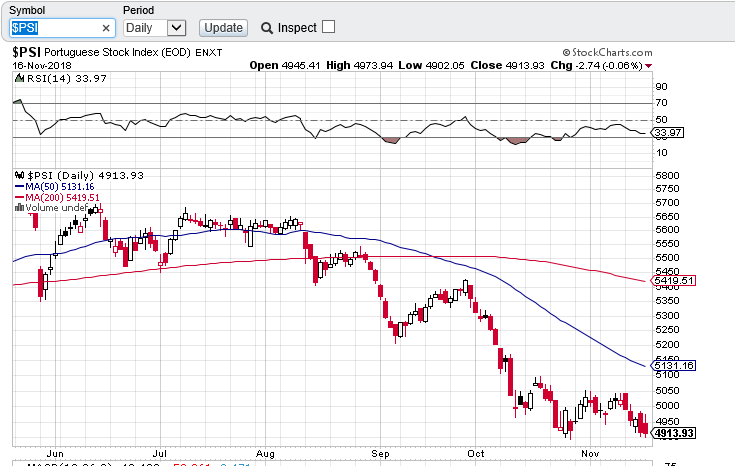Click the 5419.51 MA(200) price tag

pos(673,281)
